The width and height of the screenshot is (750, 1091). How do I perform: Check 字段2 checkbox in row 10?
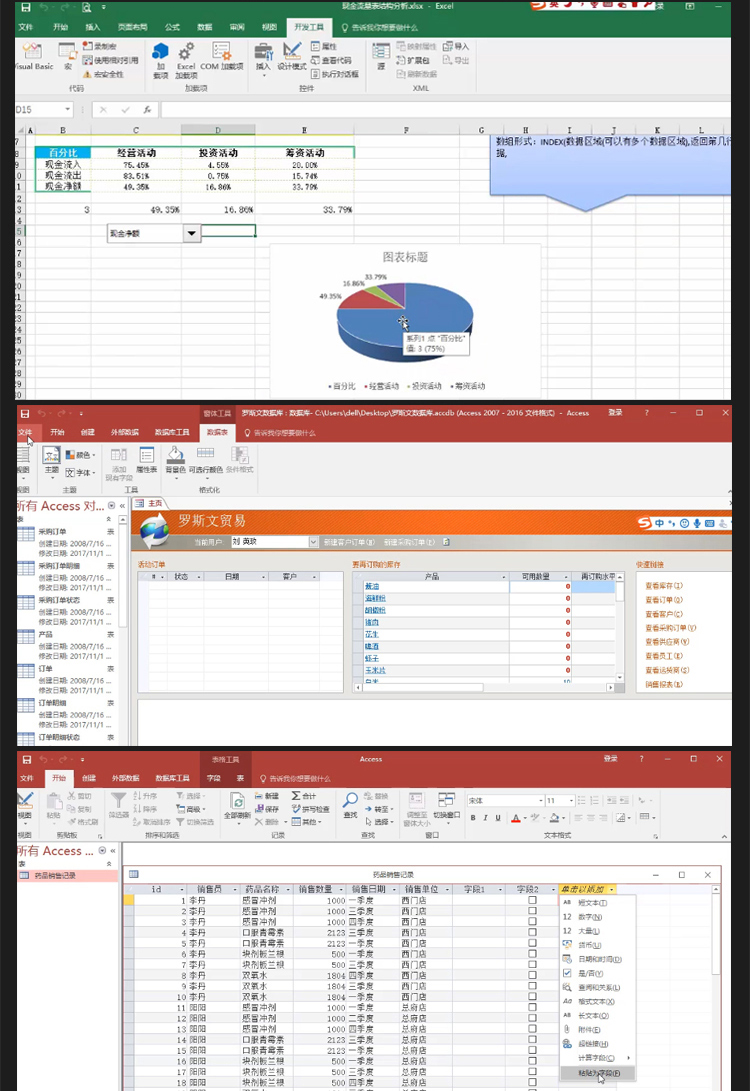pos(532,997)
